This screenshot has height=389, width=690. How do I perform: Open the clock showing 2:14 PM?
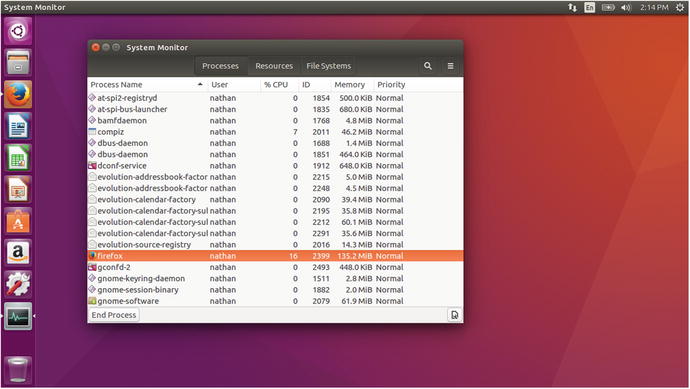(x=654, y=7)
